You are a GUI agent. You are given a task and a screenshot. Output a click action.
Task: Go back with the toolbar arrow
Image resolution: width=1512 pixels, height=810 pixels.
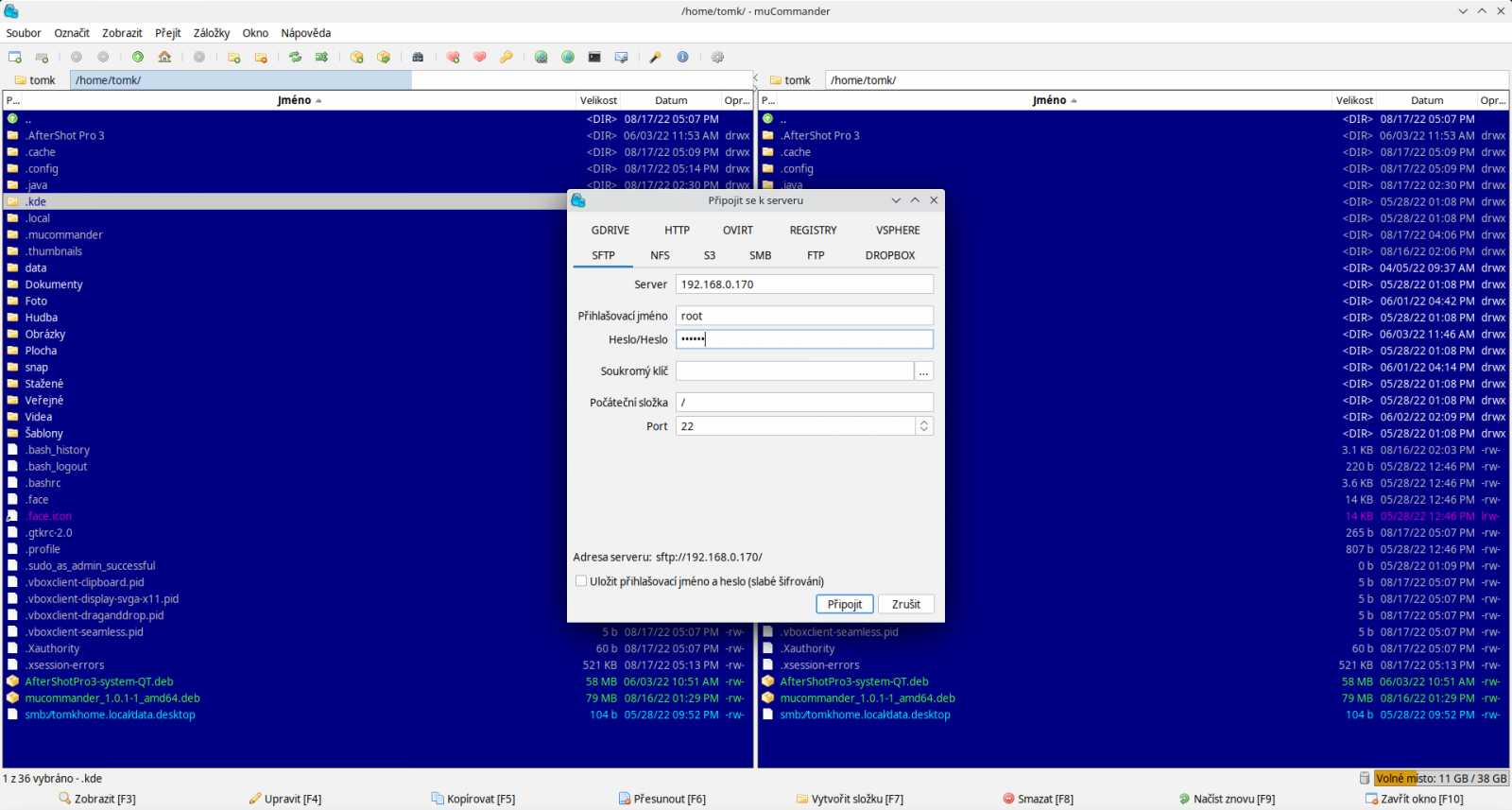(77, 57)
